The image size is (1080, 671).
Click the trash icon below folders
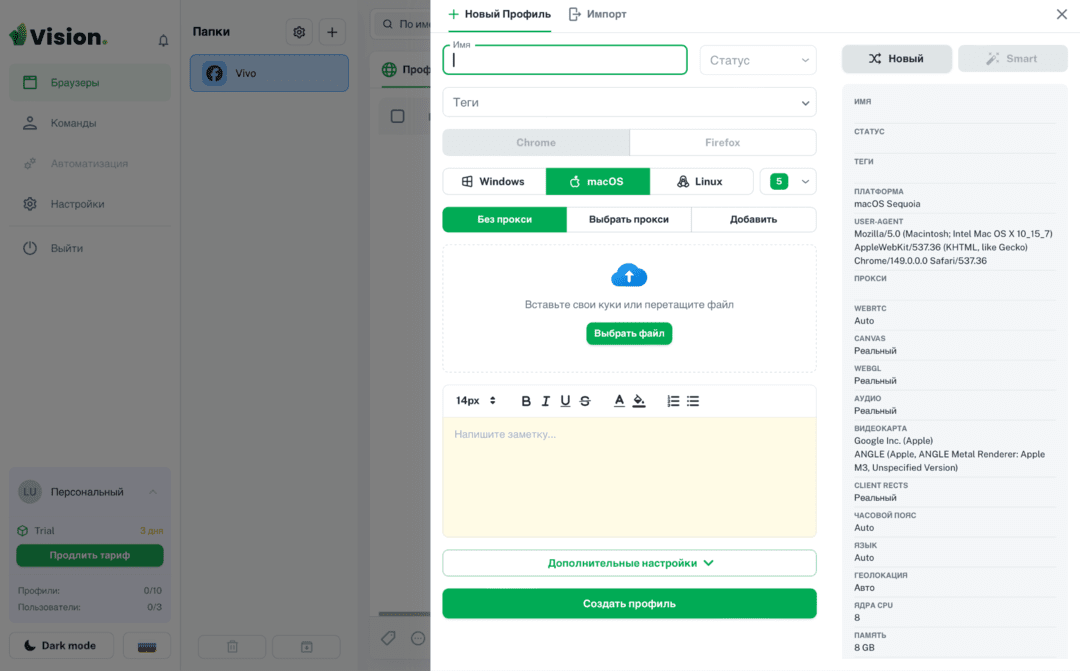point(232,647)
